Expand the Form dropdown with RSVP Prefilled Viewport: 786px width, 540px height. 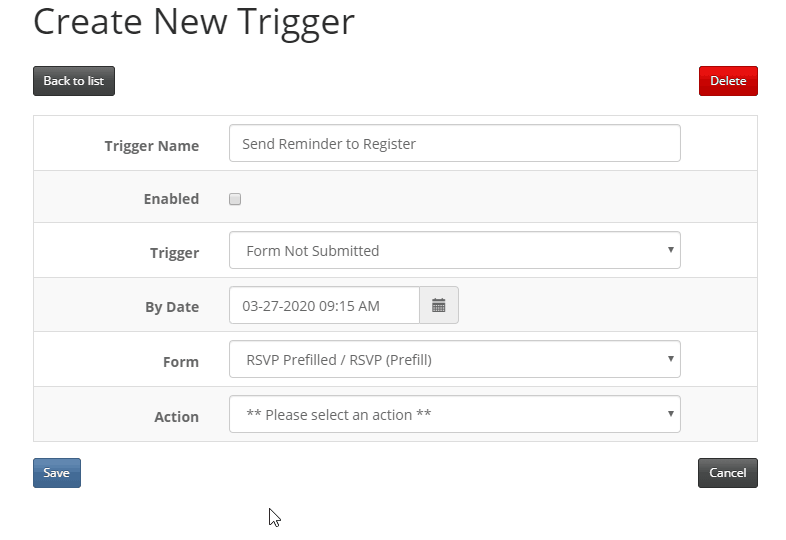[x=455, y=359]
